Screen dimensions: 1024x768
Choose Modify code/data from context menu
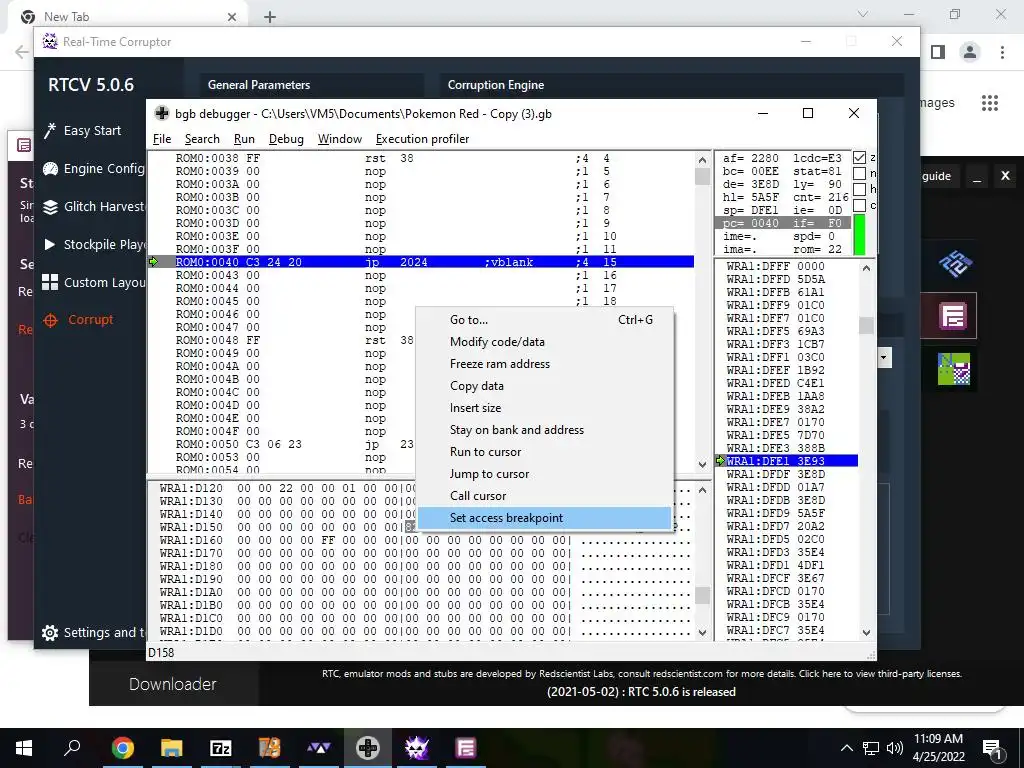pos(545,342)
